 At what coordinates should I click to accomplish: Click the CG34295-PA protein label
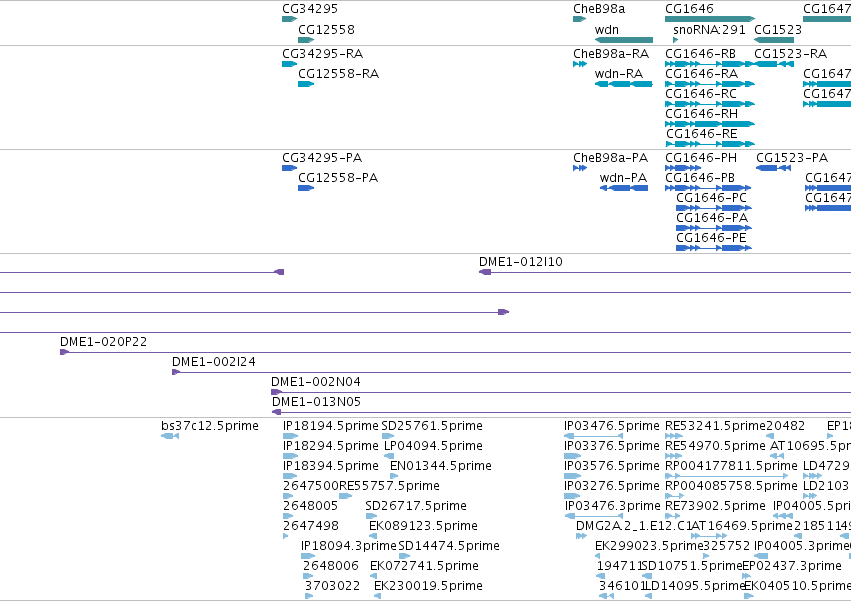(x=322, y=158)
